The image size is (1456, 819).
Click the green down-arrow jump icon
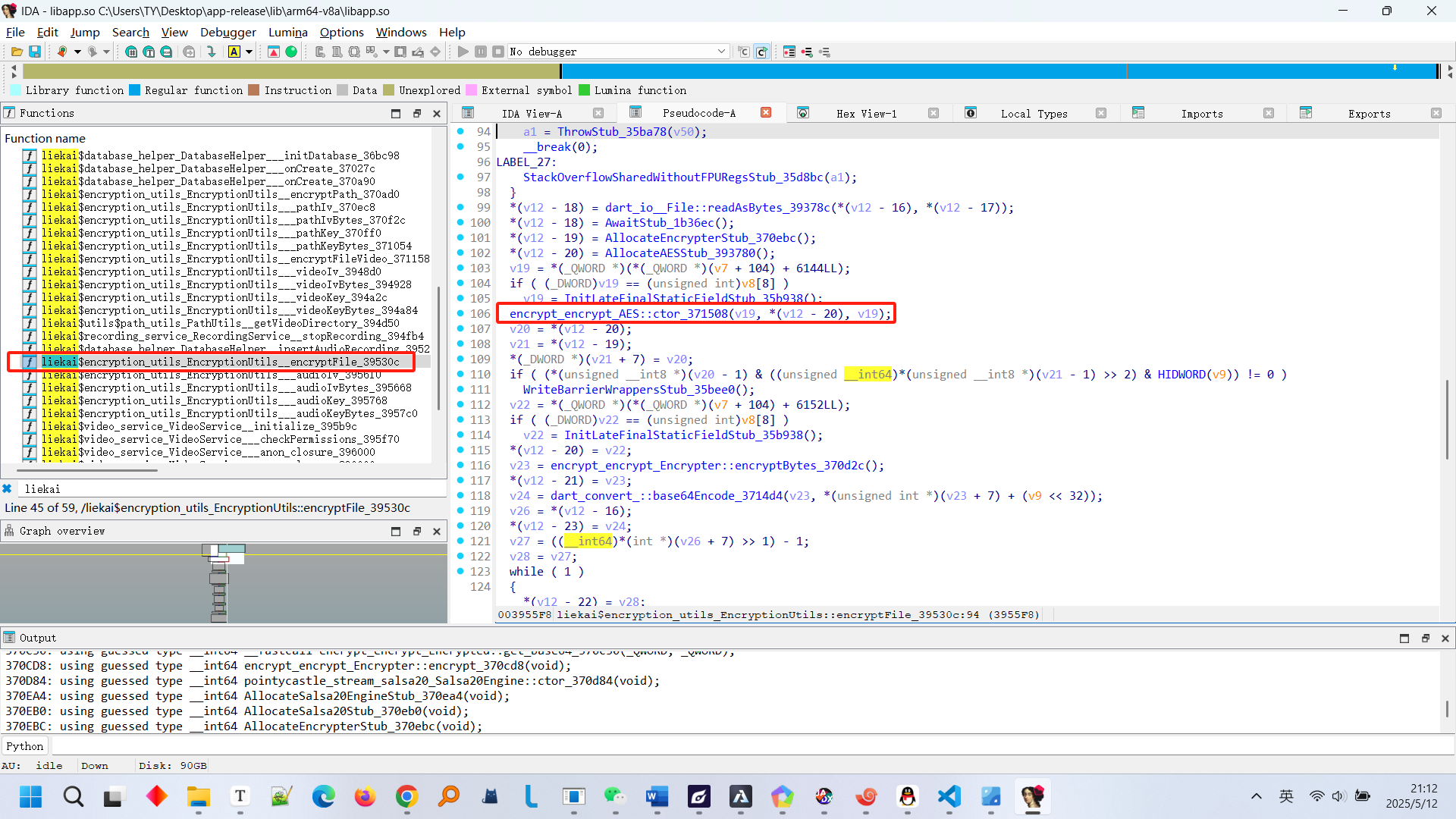[x=212, y=52]
